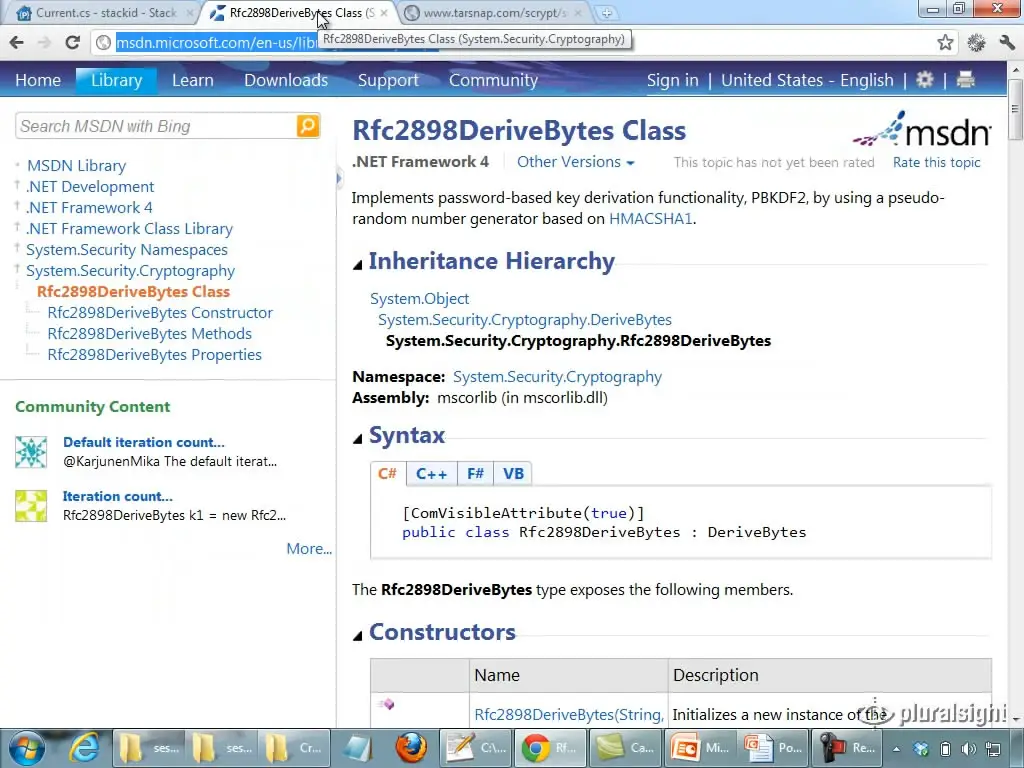Select the F# syntax tab
Image resolution: width=1024 pixels, height=768 pixels.
point(475,473)
